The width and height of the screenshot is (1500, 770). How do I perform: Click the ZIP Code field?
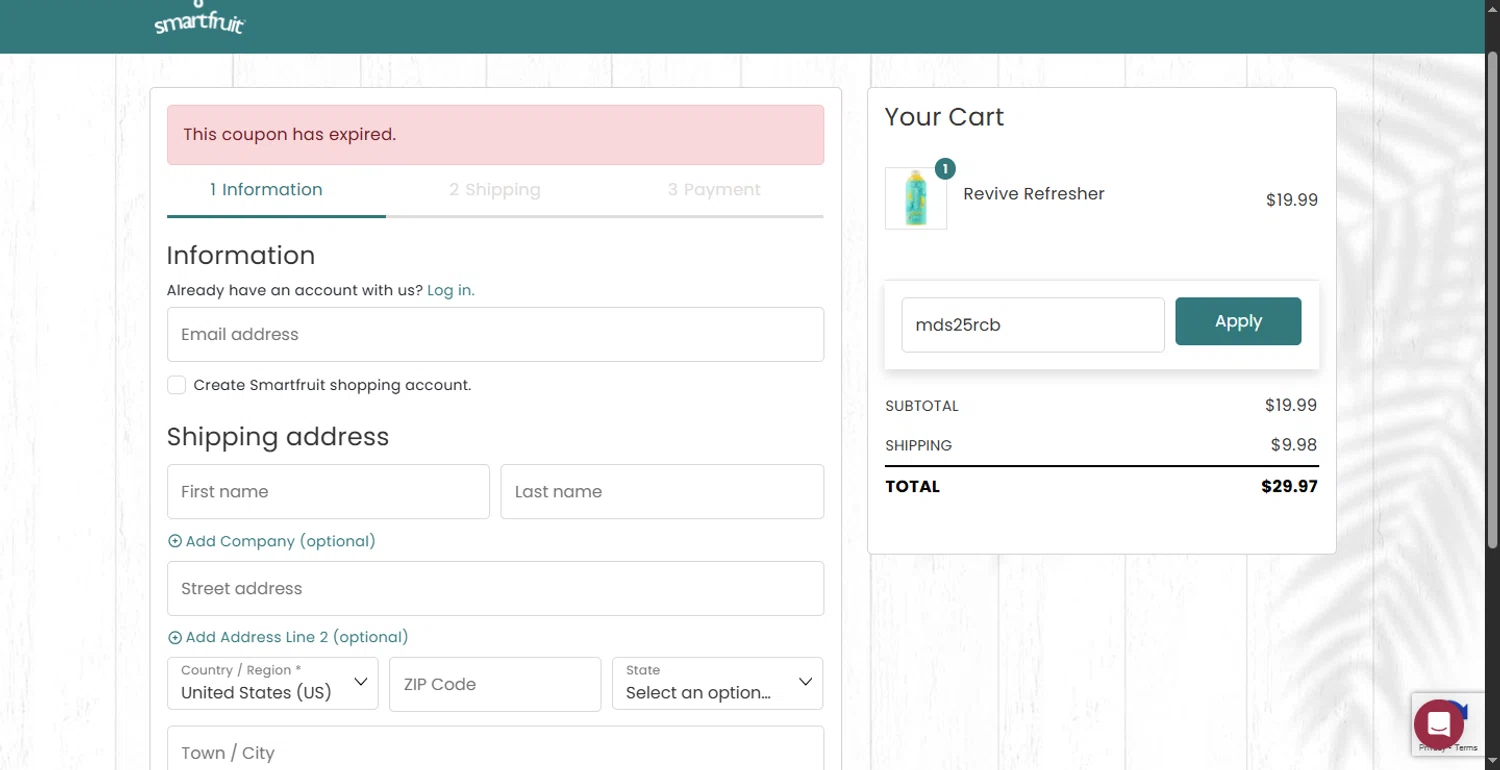pyautogui.click(x=495, y=684)
